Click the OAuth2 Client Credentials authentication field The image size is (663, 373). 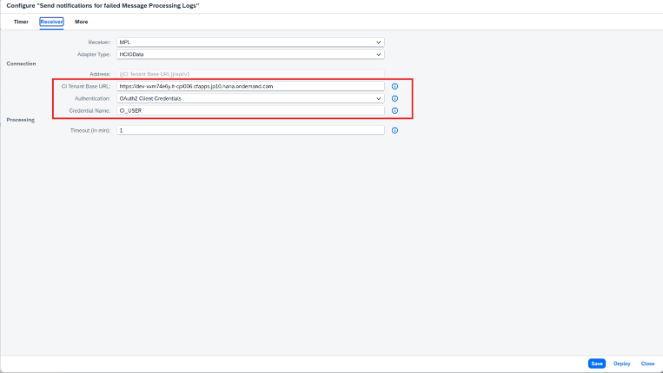pos(250,99)
